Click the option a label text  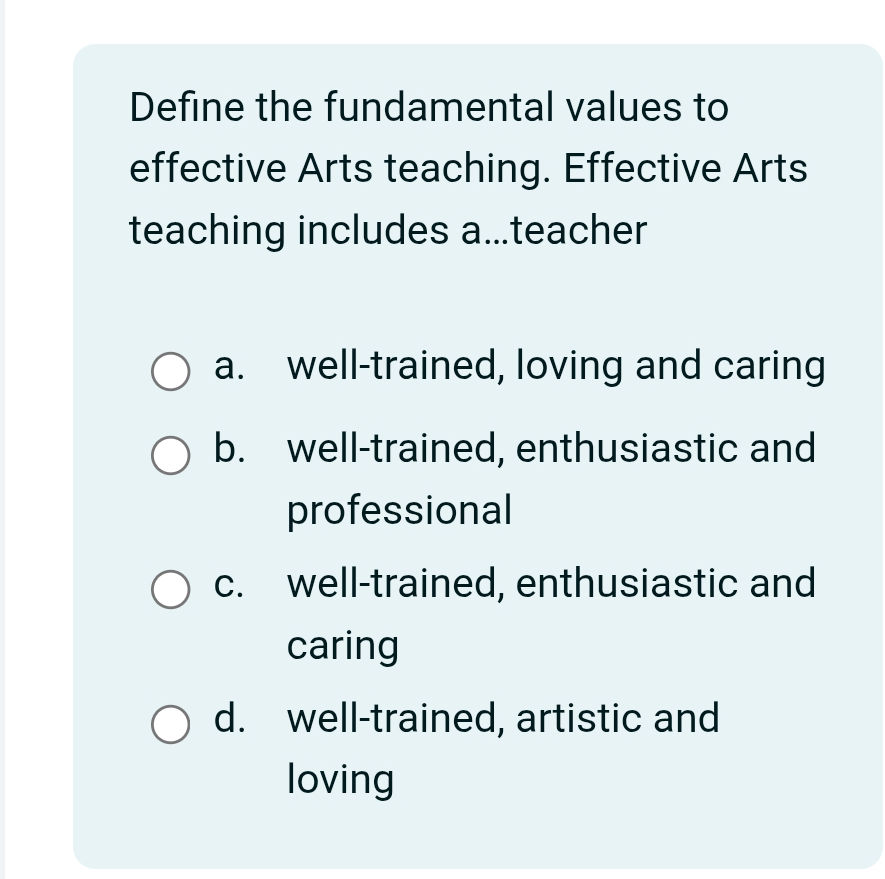point(228,367)
